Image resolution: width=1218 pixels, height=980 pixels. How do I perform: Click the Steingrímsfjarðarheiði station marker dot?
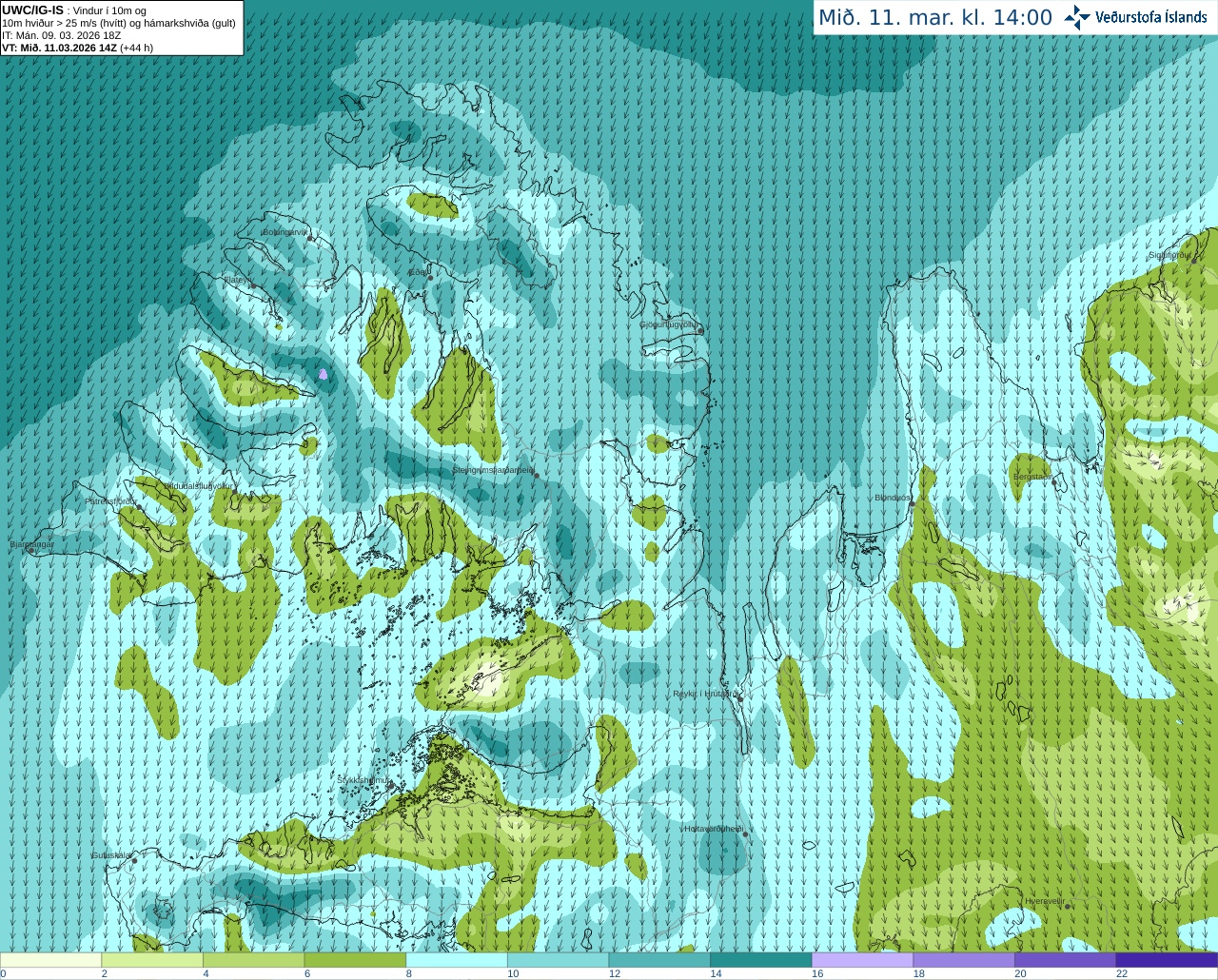click(x=537, y=476)
